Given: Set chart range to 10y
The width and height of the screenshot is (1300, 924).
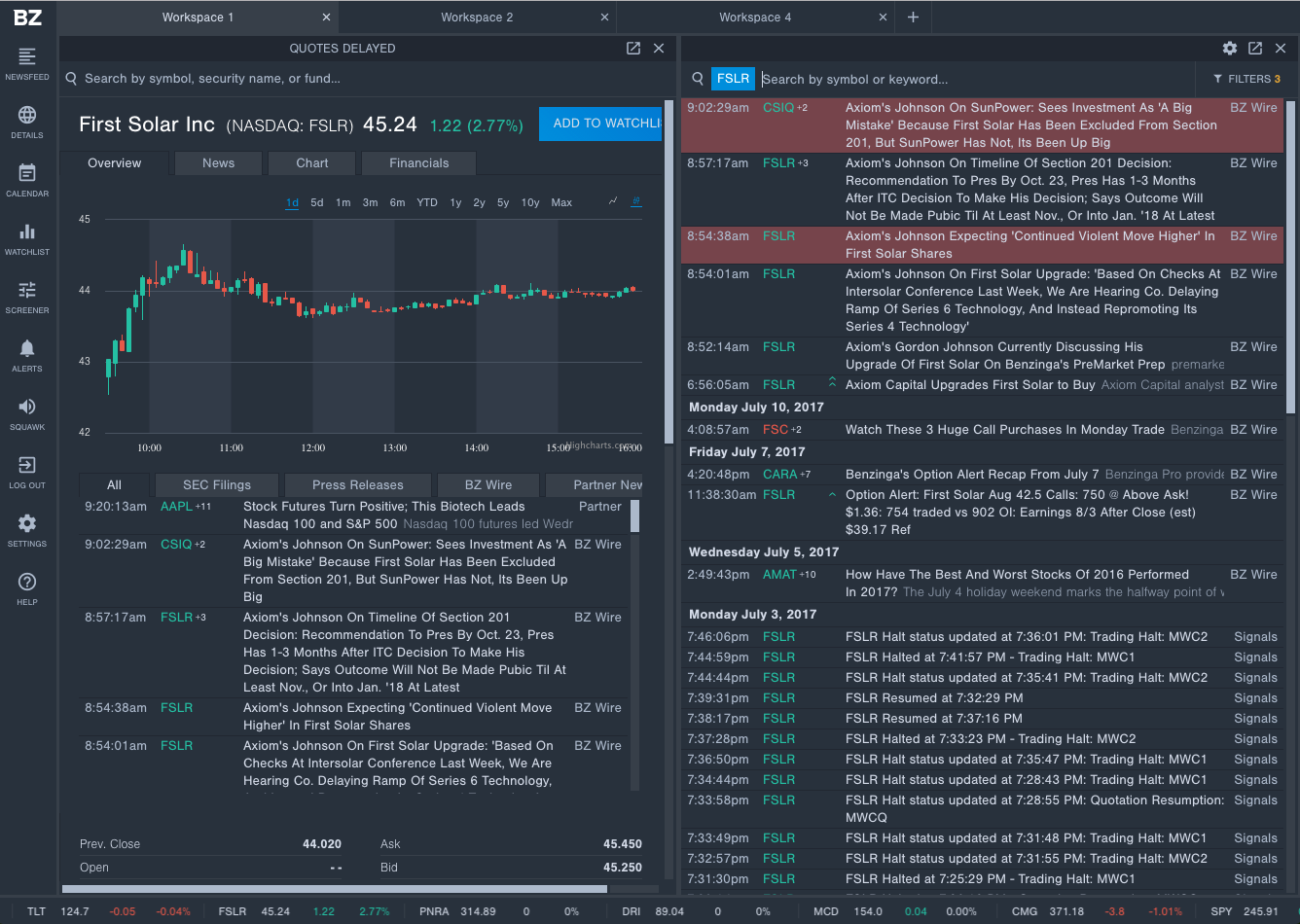Looking at the screenshot, I should pyautogui.click(x=530, y=202).
